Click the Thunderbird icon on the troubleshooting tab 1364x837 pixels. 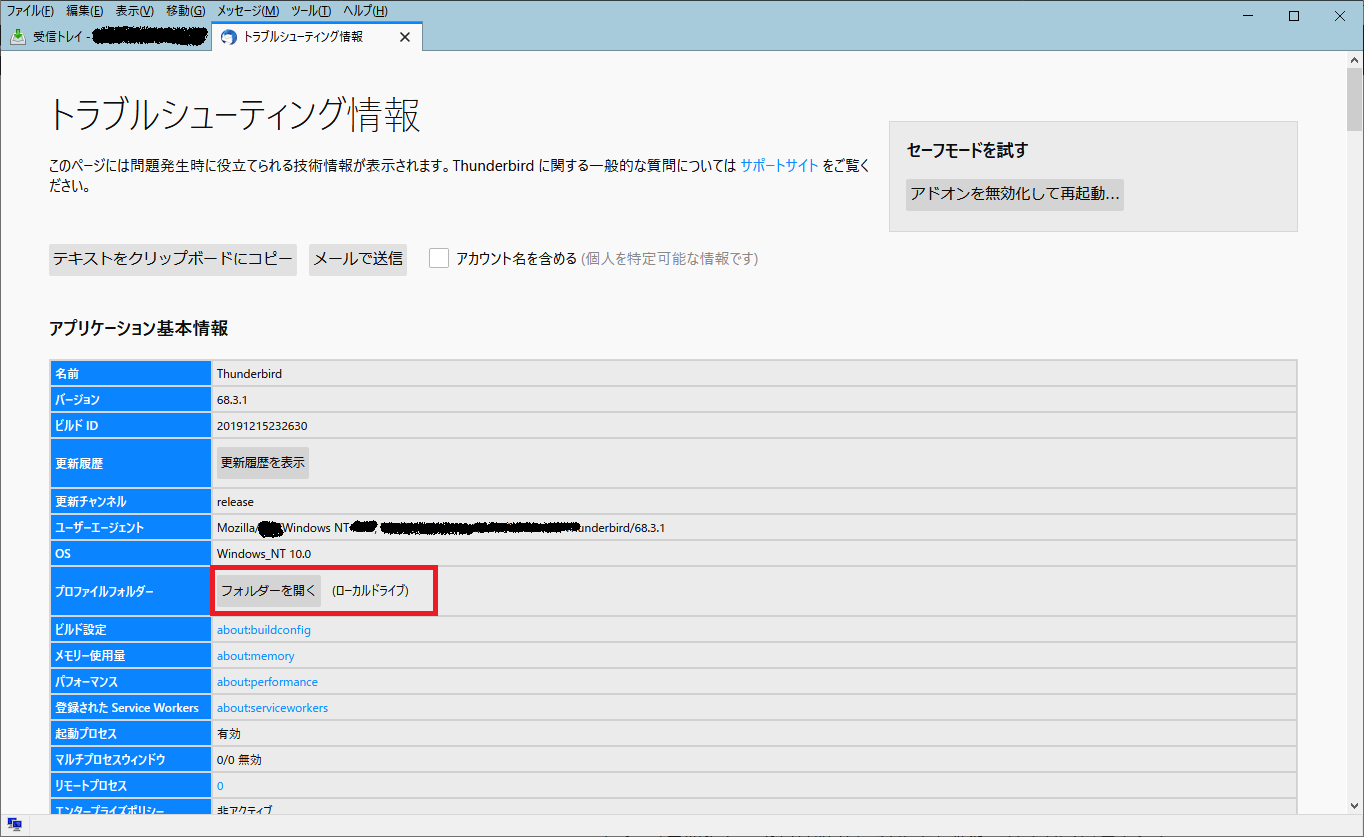[228, 37]
